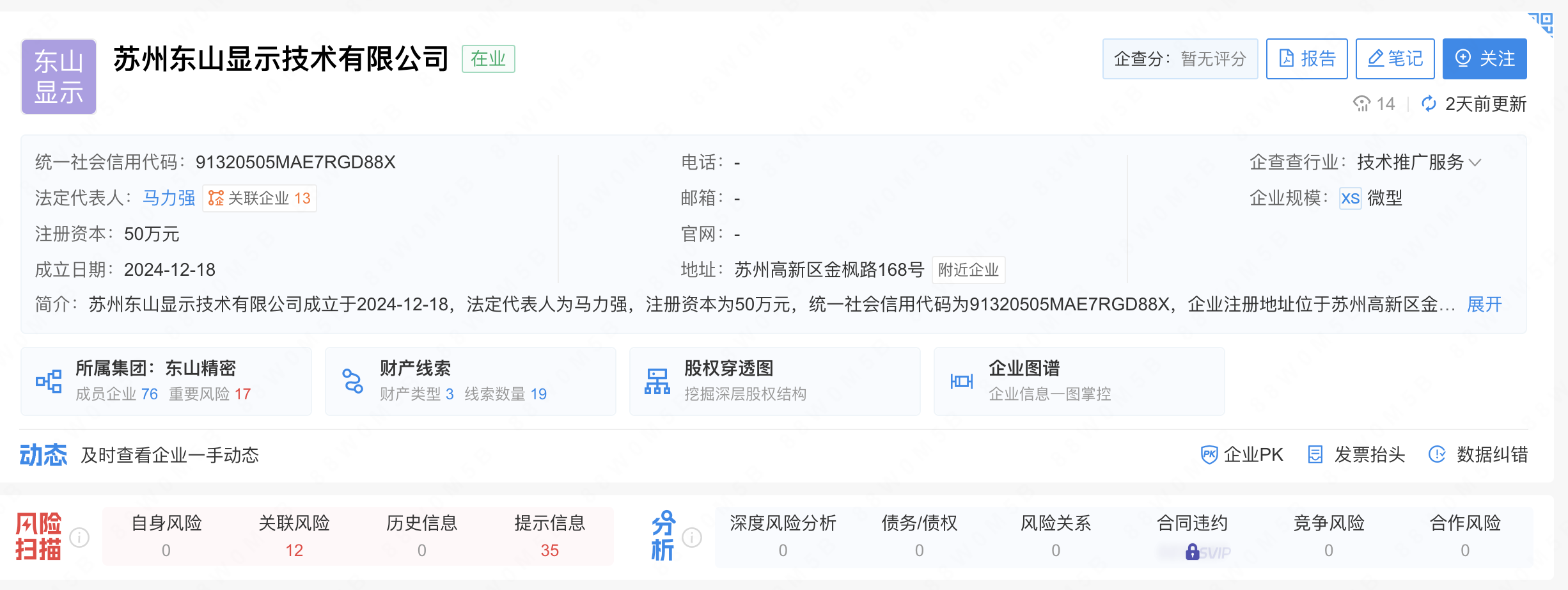The width and height of the screenshot is (1568, 590).
Task: Open legal representative 马力强 profile link
Action: point(169,198)
